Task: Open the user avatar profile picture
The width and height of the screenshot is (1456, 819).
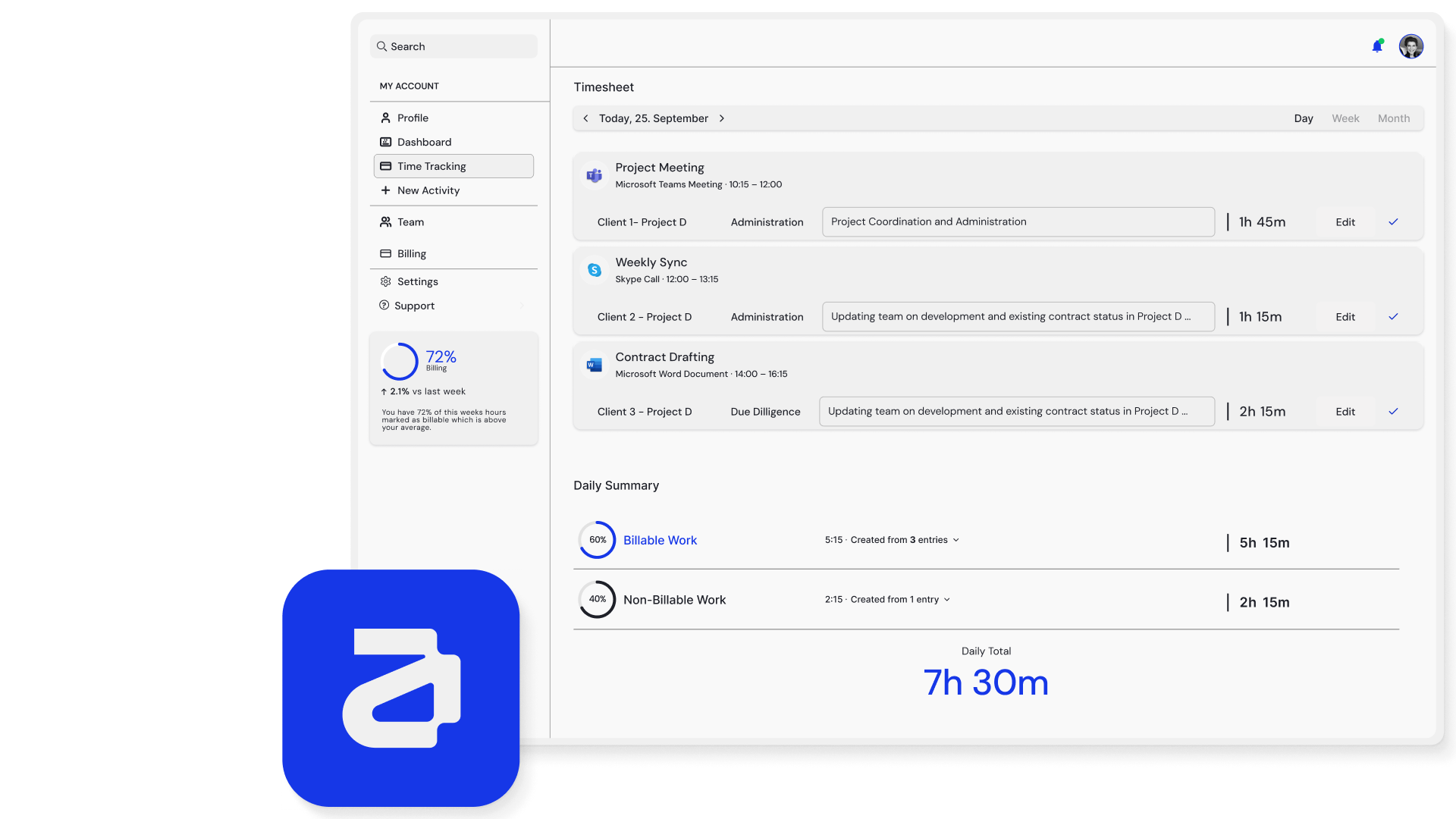Action: click(1410, 46)
